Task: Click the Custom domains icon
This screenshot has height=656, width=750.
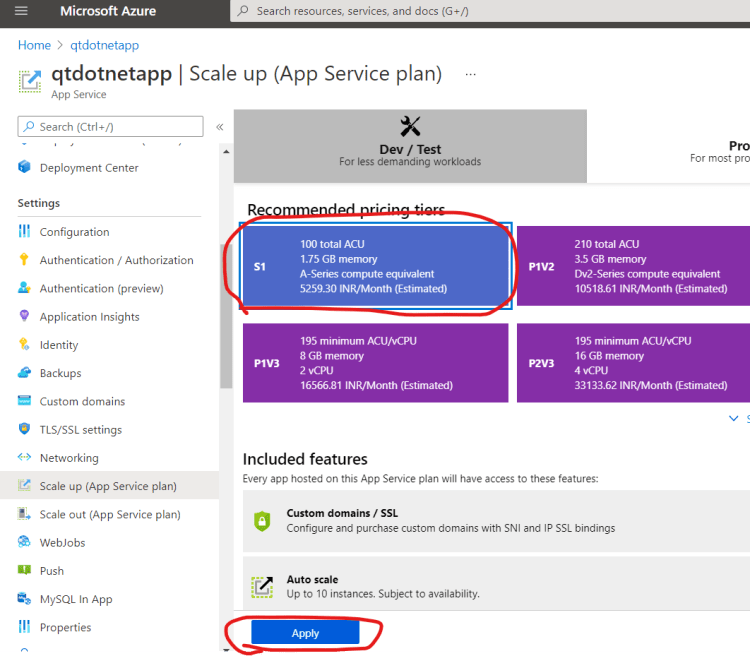Action: point(24,400)
